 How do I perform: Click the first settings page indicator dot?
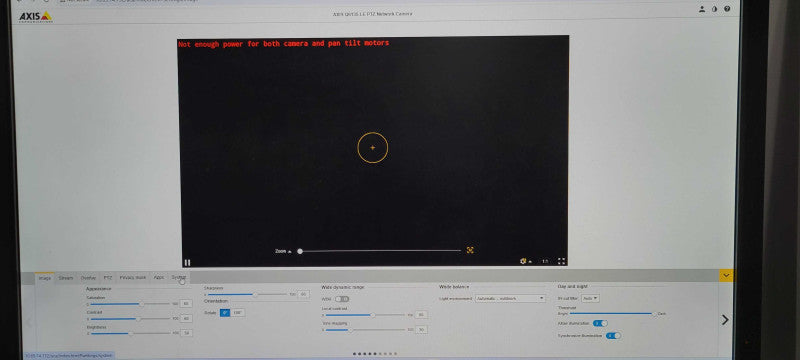(x=354, y=353)
